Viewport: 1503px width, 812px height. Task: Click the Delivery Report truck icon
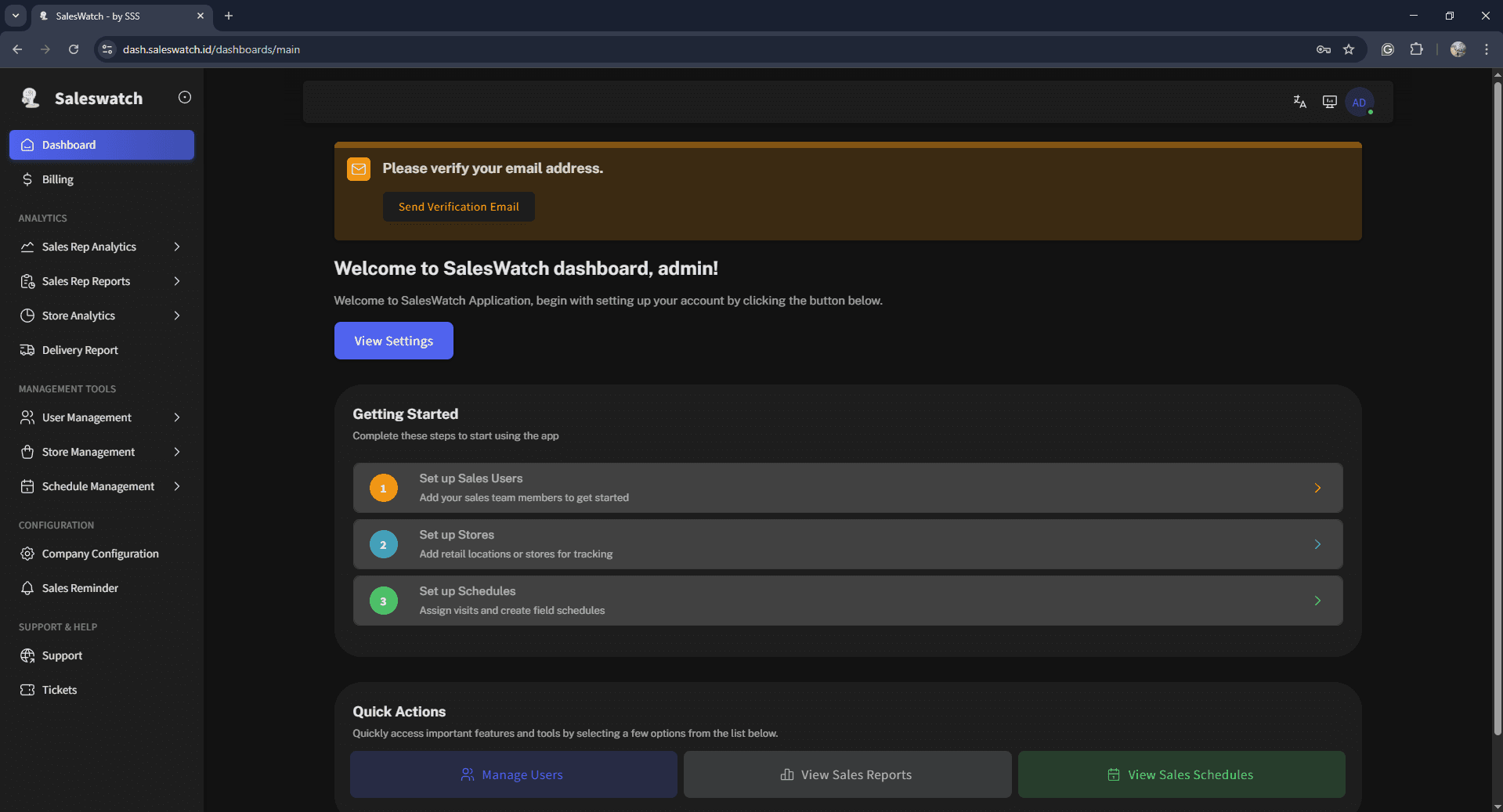tap(27, 350)
